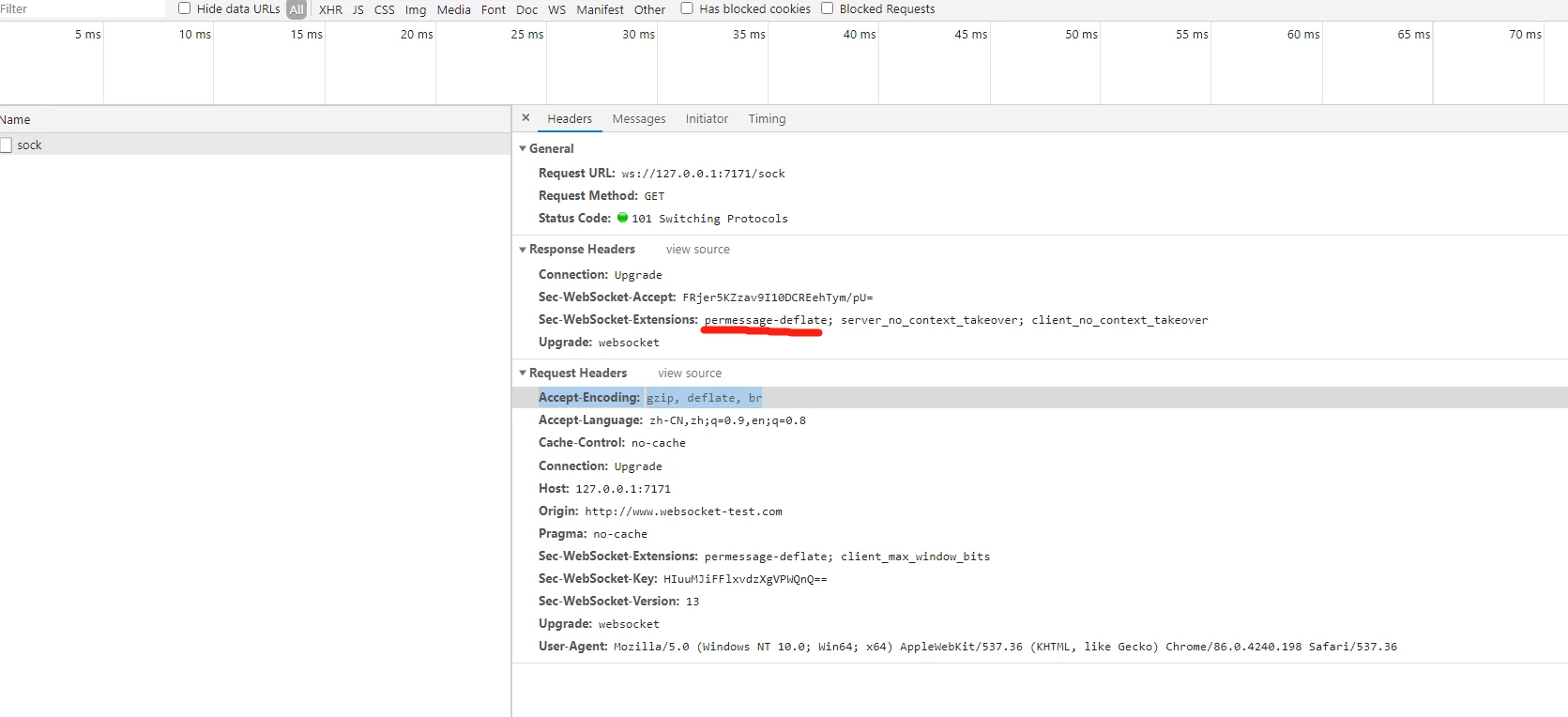Viewport: 1568px width, 717px height.
Task: Click the Filter input field
Action: [x=83, y=8]
